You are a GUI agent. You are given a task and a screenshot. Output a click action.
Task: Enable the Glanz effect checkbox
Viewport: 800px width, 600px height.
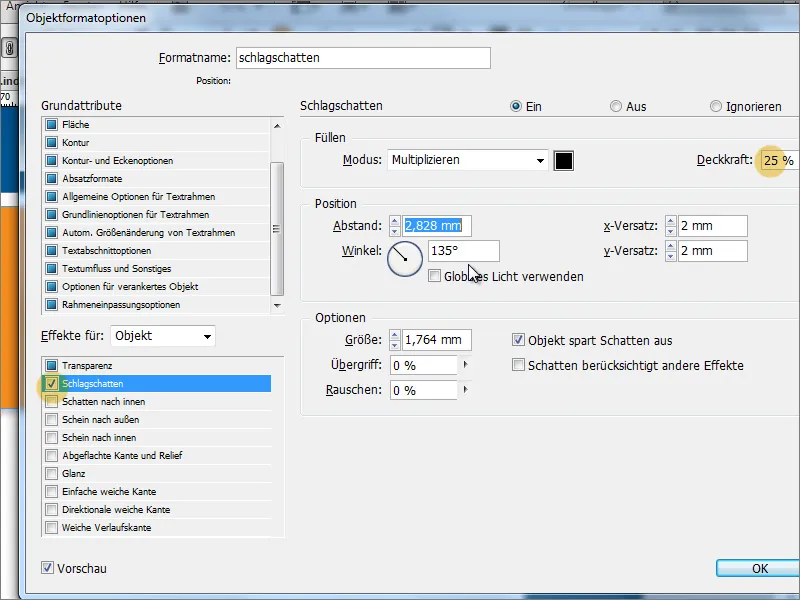(x=52, y=473)
